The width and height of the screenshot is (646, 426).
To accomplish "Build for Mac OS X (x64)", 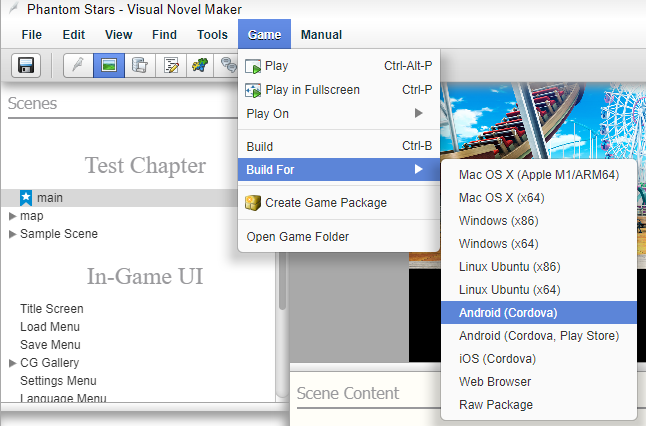I will [539, 198].
